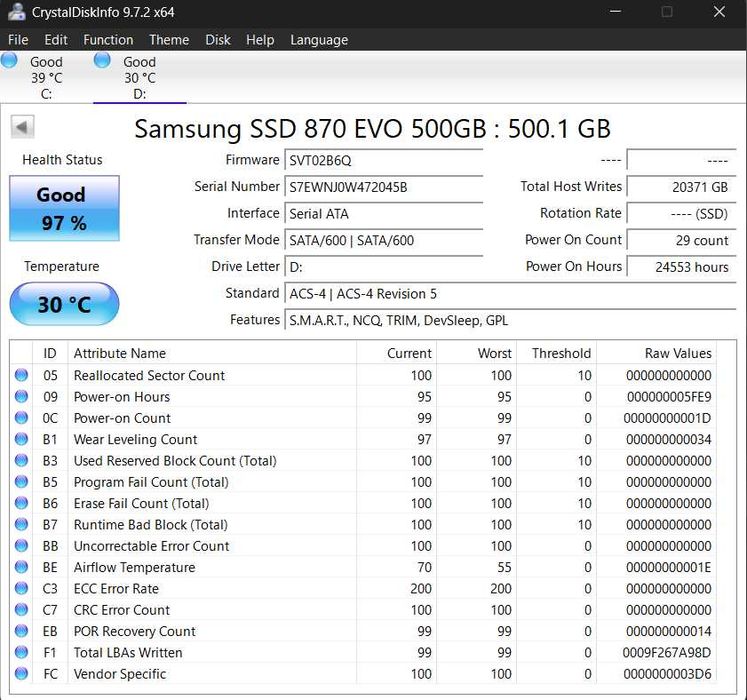Image resolution: width=747 pixels, height=700 pixels.
Task: Click the status orb for drive D:
Action: pos(102,61)
